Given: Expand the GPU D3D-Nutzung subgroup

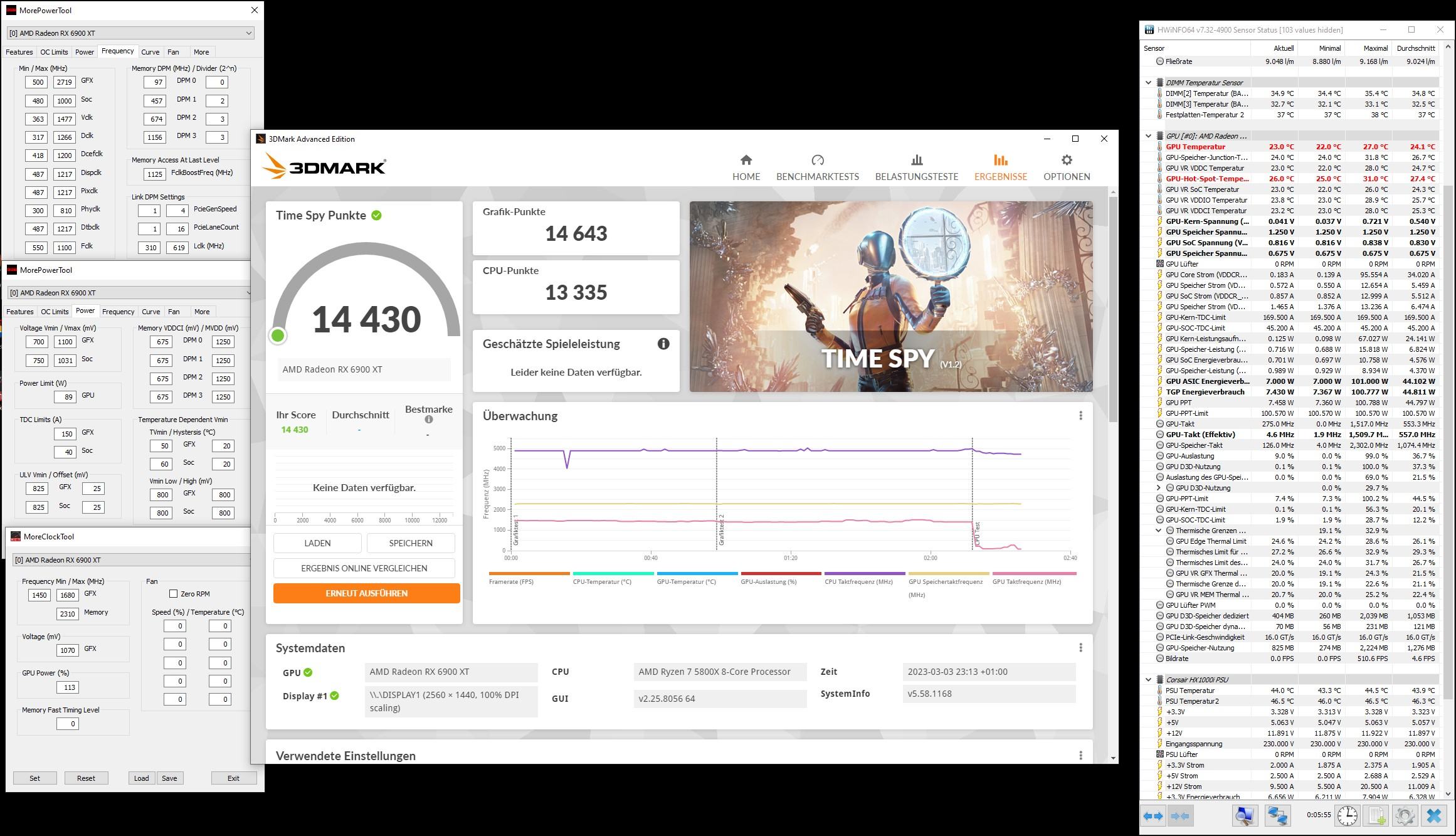Looking at the screenshot, I should pyautogui.click(x=1158, y=488).
